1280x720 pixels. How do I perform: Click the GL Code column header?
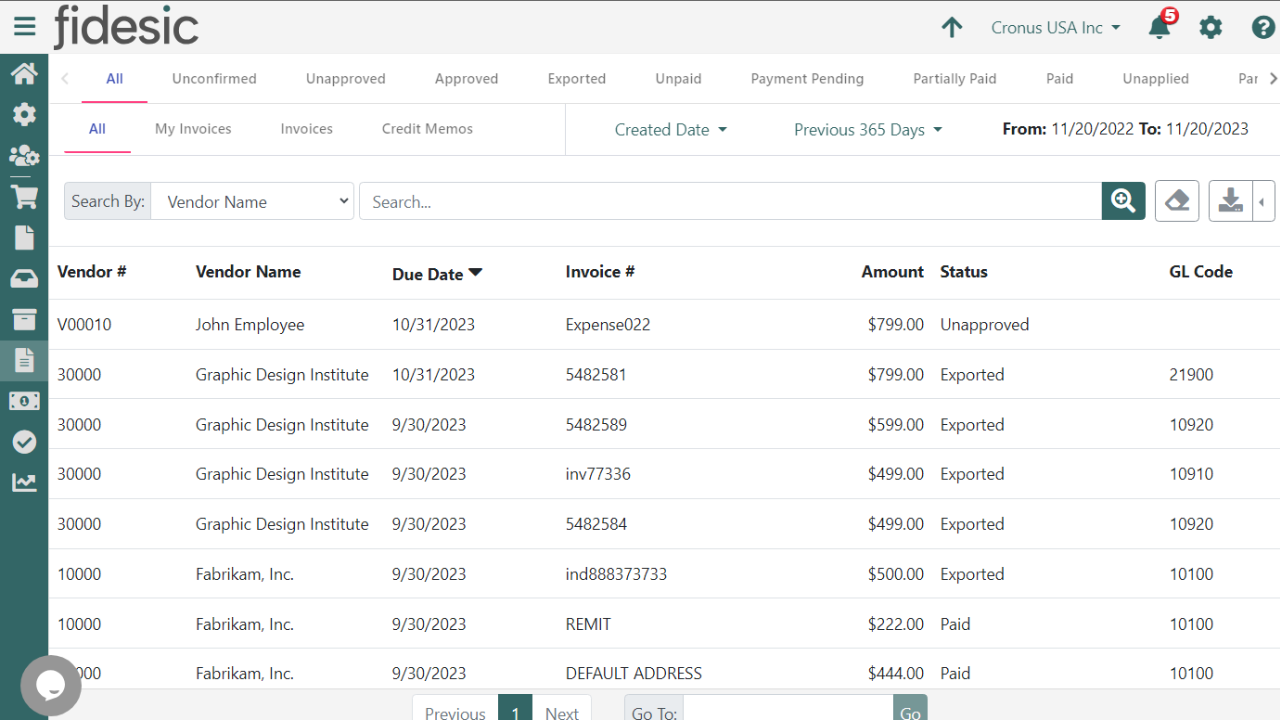pos(1201,271)
